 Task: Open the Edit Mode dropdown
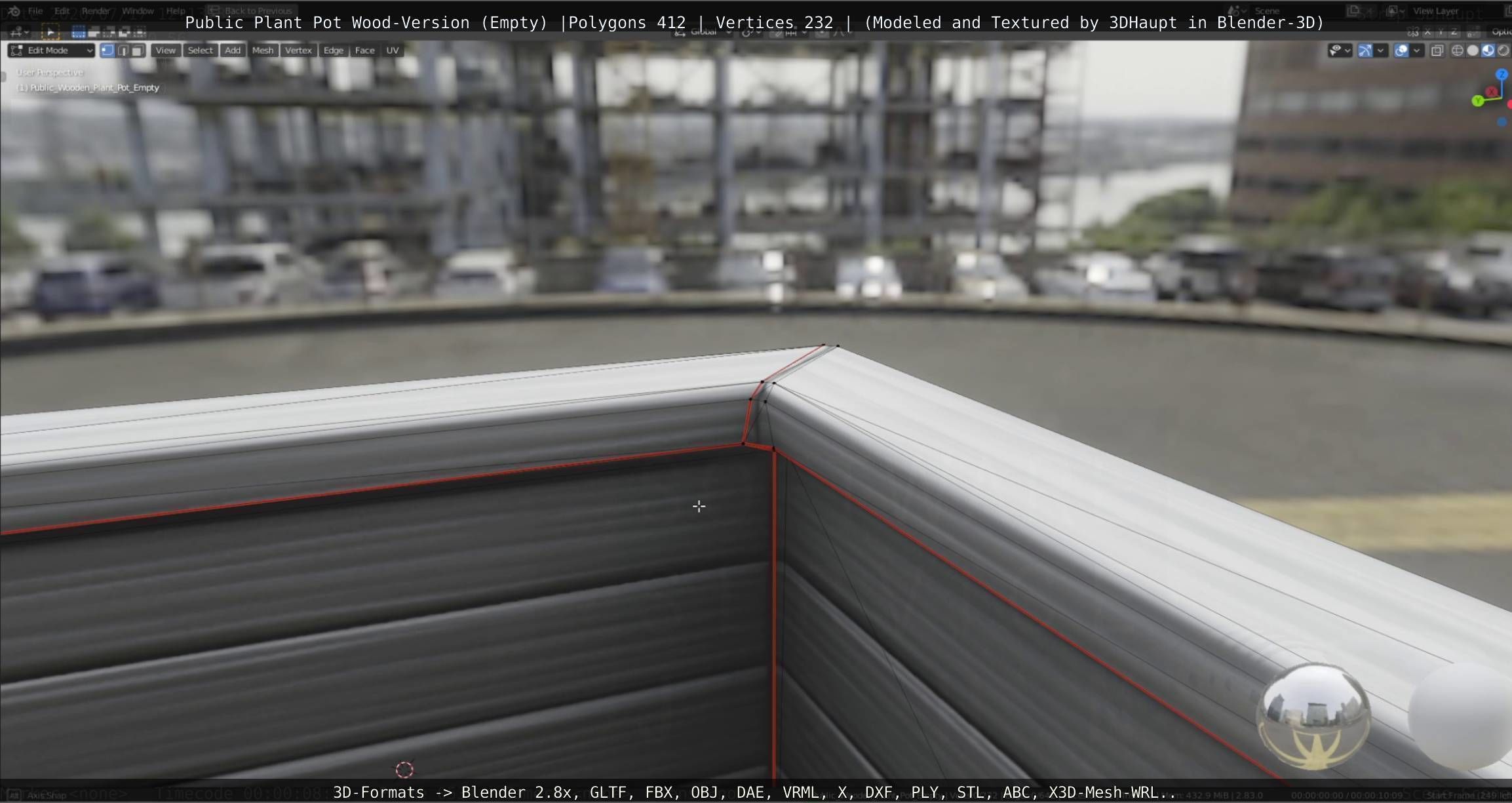51,50
